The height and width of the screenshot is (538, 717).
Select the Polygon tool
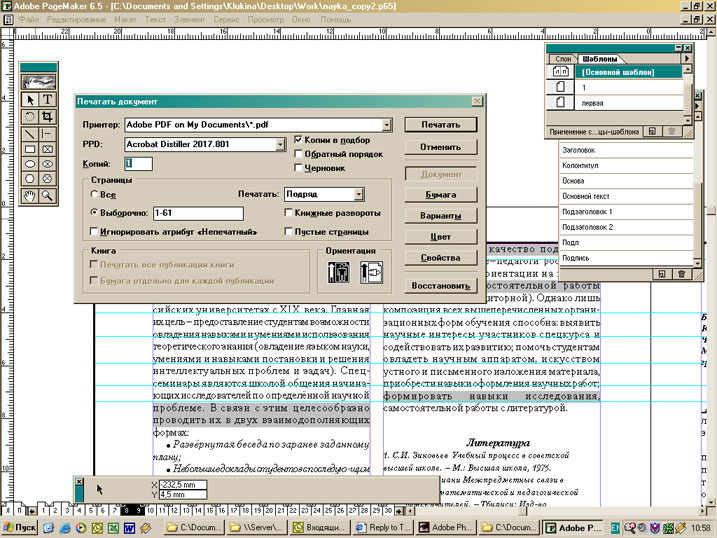pos(30,179)
